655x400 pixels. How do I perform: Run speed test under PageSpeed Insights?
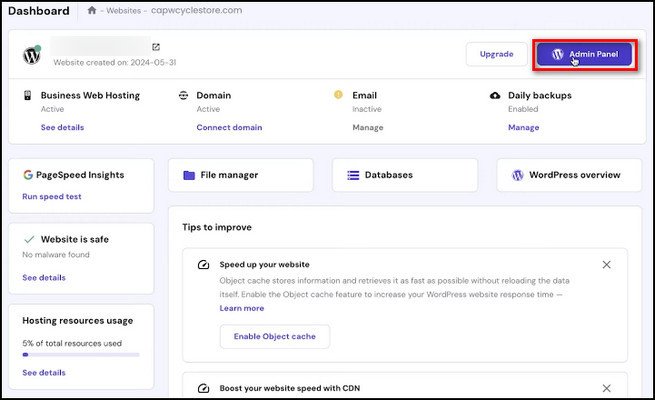tap(52, 197)
